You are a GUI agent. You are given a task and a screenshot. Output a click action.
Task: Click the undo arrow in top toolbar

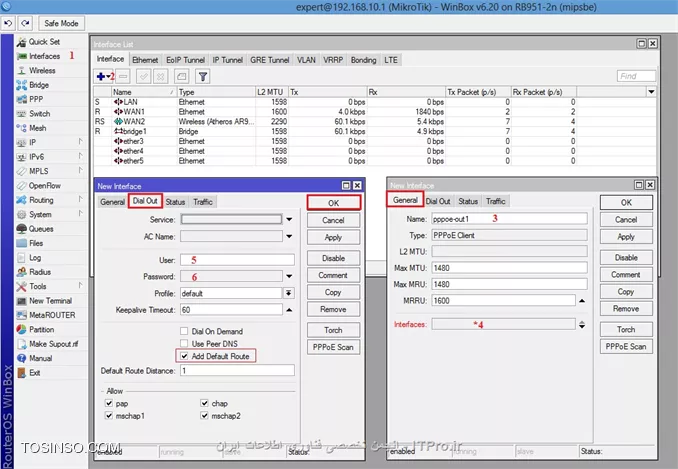point(8,23)
